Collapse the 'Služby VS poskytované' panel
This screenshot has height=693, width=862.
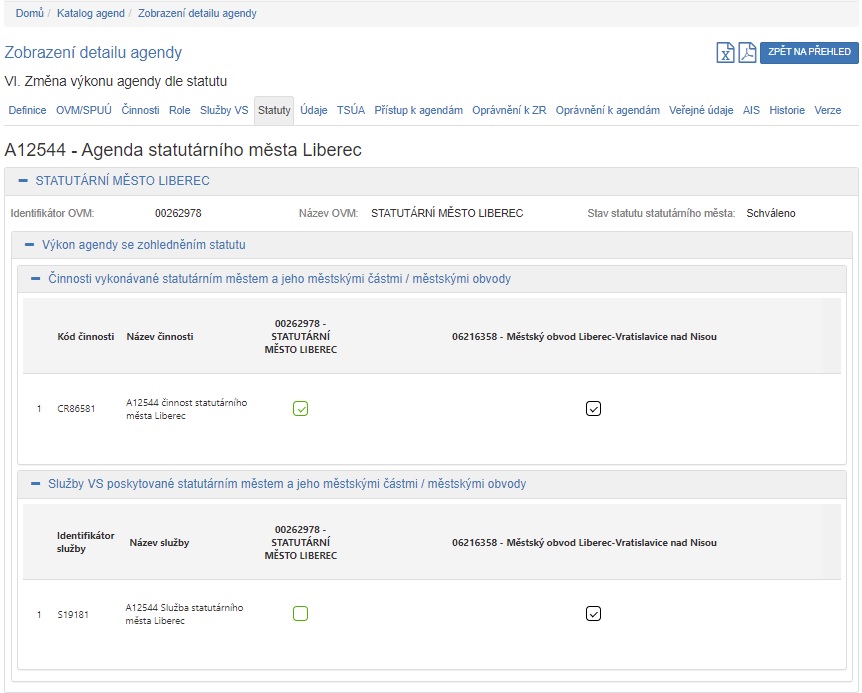tap(36, 484)
